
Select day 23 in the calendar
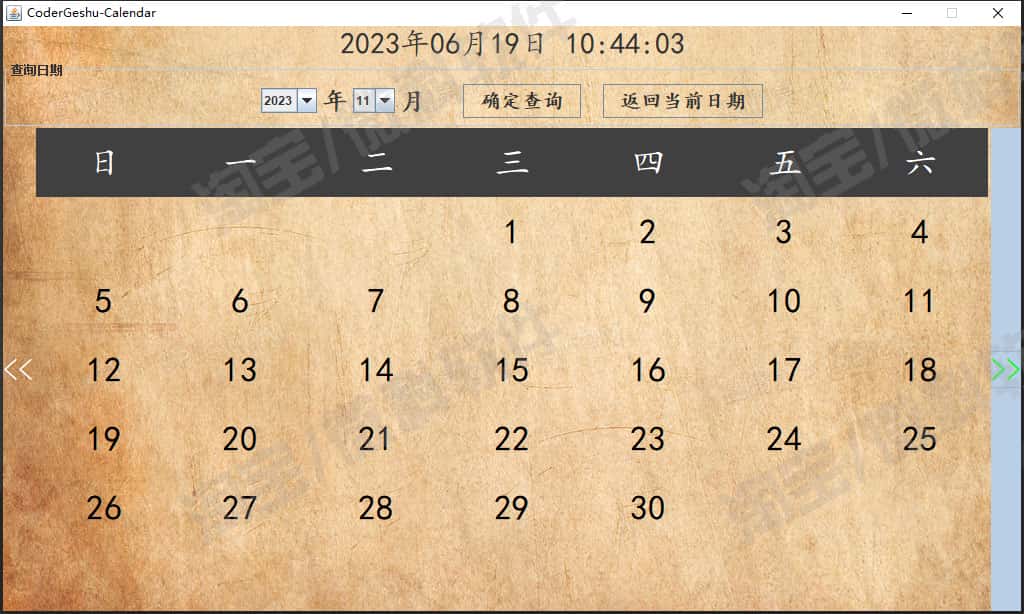point(647,439)
